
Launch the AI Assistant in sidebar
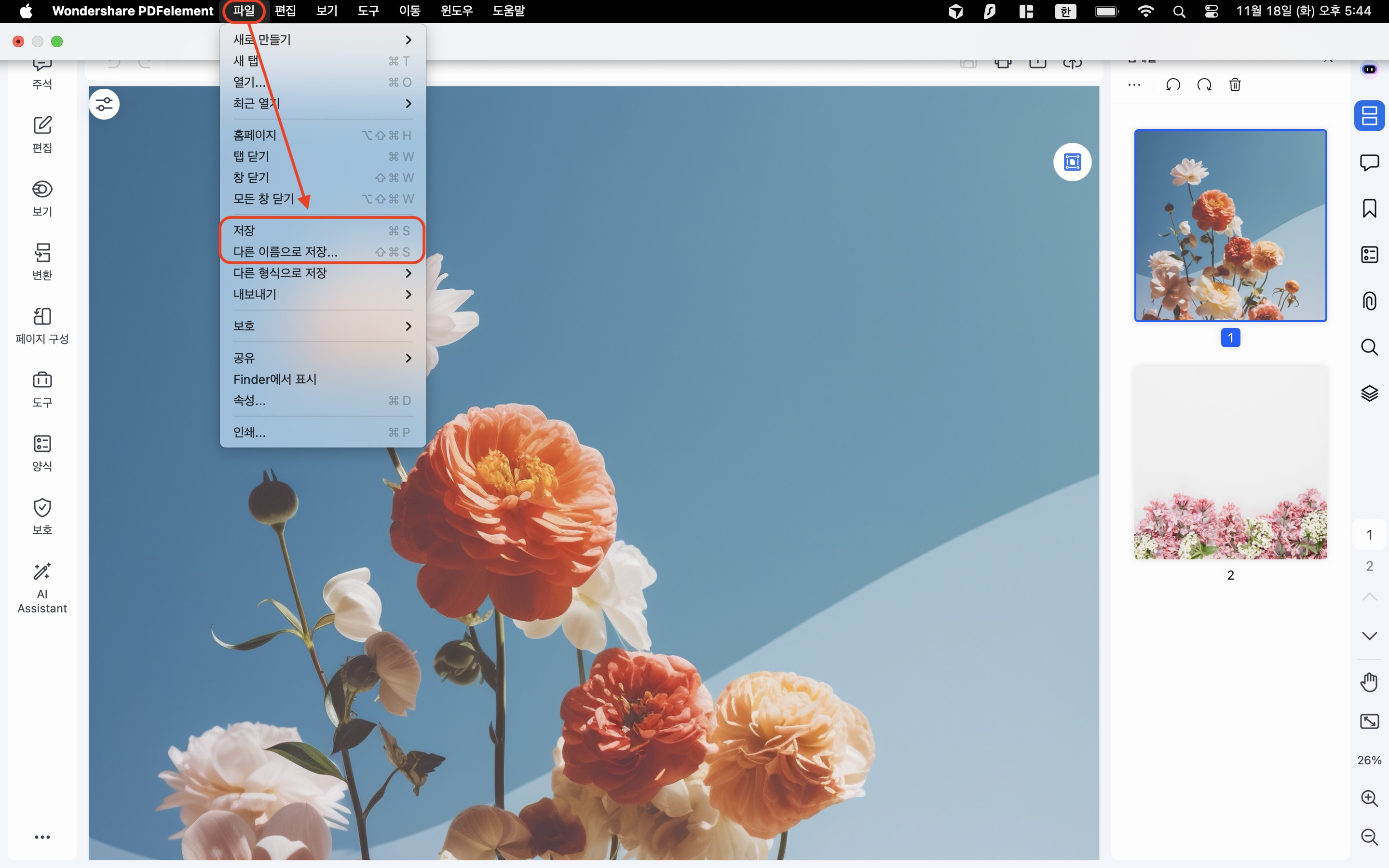tap(42, 587)
